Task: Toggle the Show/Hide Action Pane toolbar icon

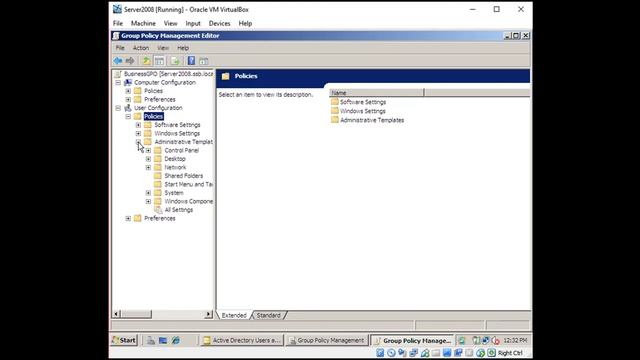Action: point(204,61)
